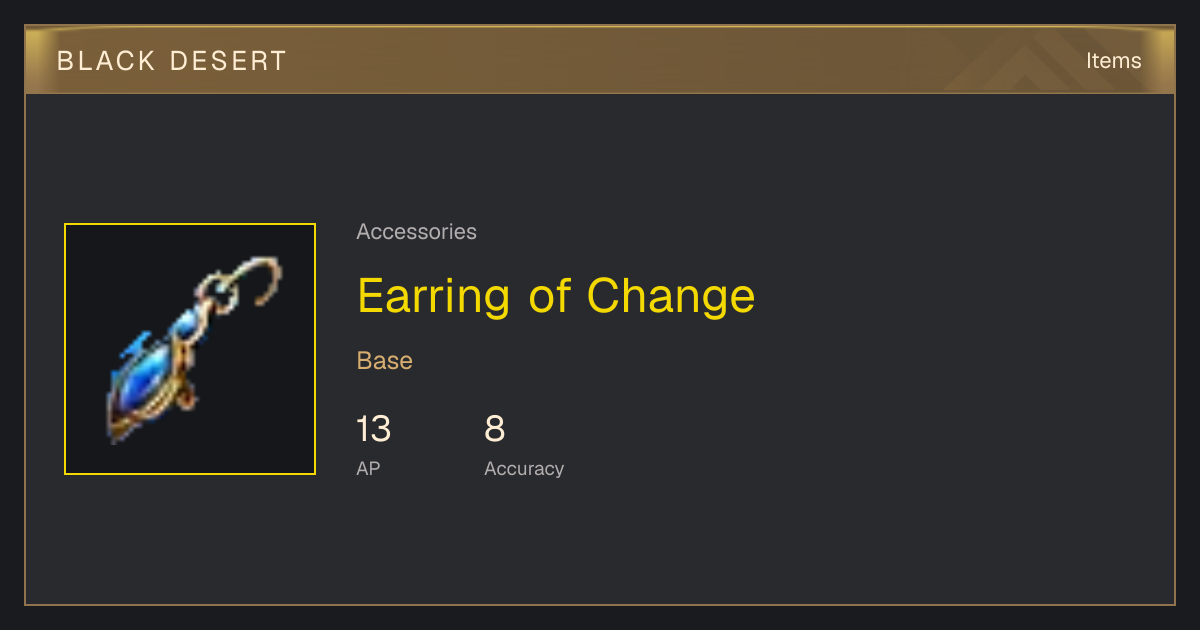Select the Base enhancement label
The image size is (1200, 630).
coord(385,361)
